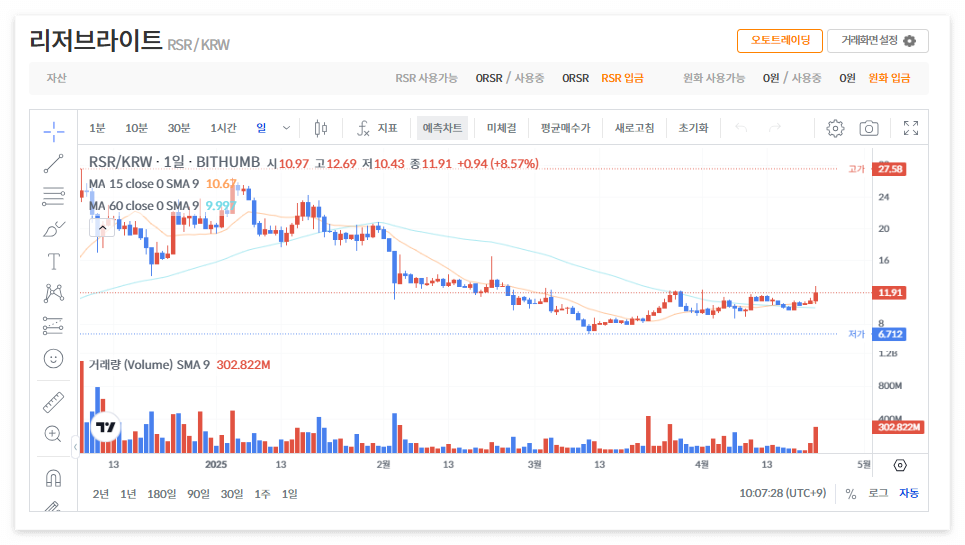Click 새로고침 refresh button

point(635,128)
